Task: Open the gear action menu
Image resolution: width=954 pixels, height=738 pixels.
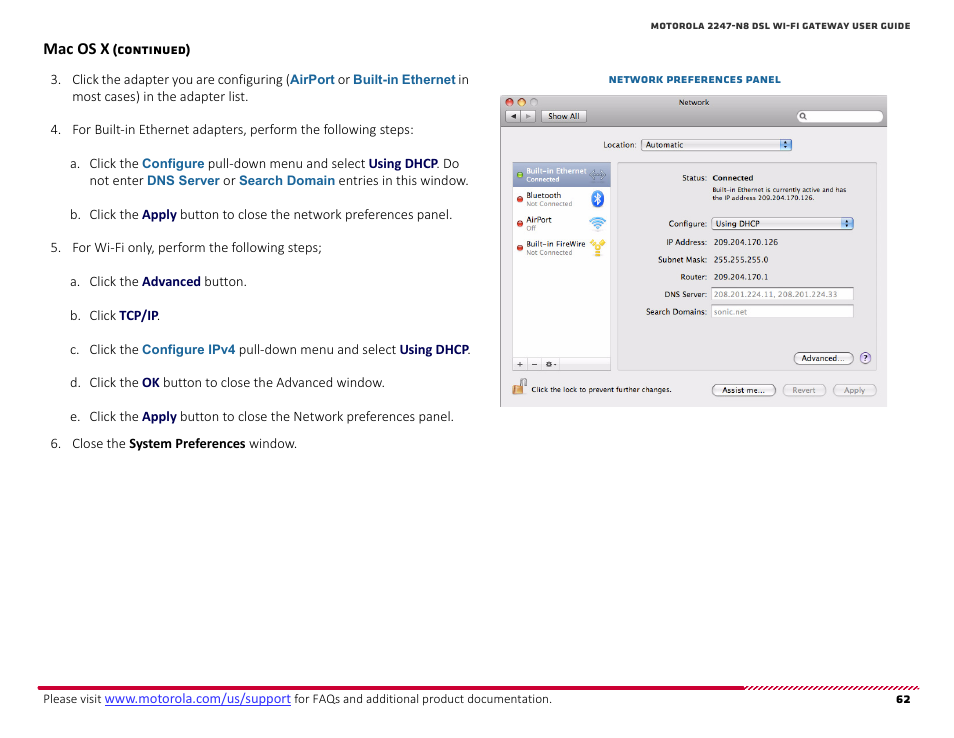Action: 551,364
